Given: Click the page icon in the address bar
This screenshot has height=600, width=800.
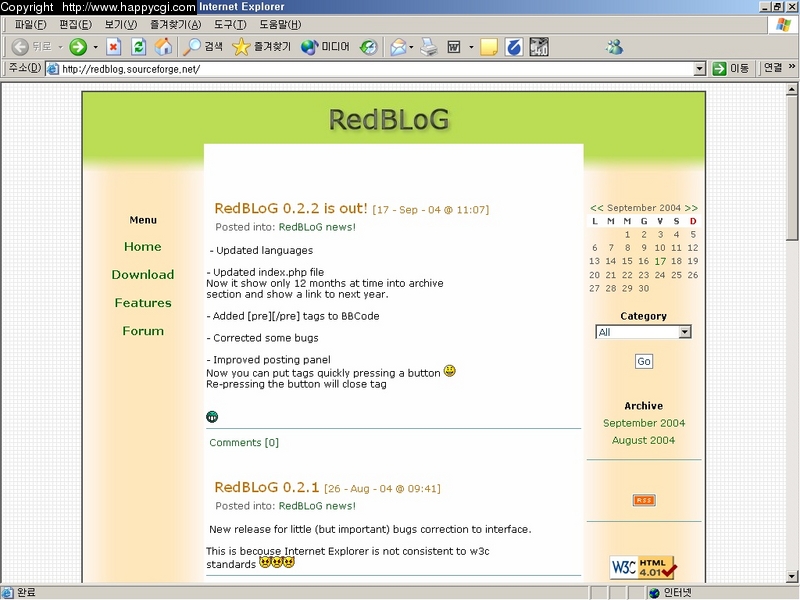Looking at the screenshot, I should [53, 69].
